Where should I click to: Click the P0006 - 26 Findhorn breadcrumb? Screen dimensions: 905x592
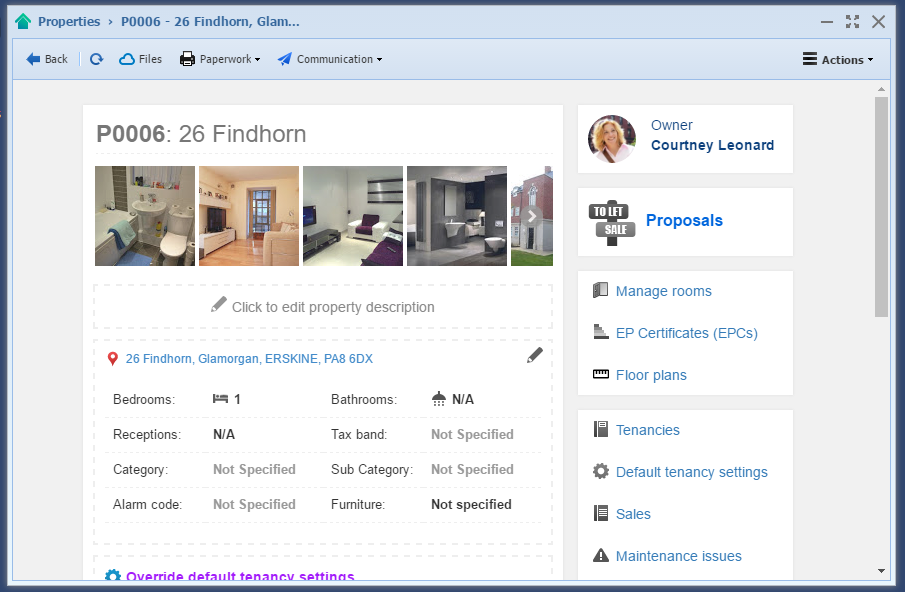[210, 21]
